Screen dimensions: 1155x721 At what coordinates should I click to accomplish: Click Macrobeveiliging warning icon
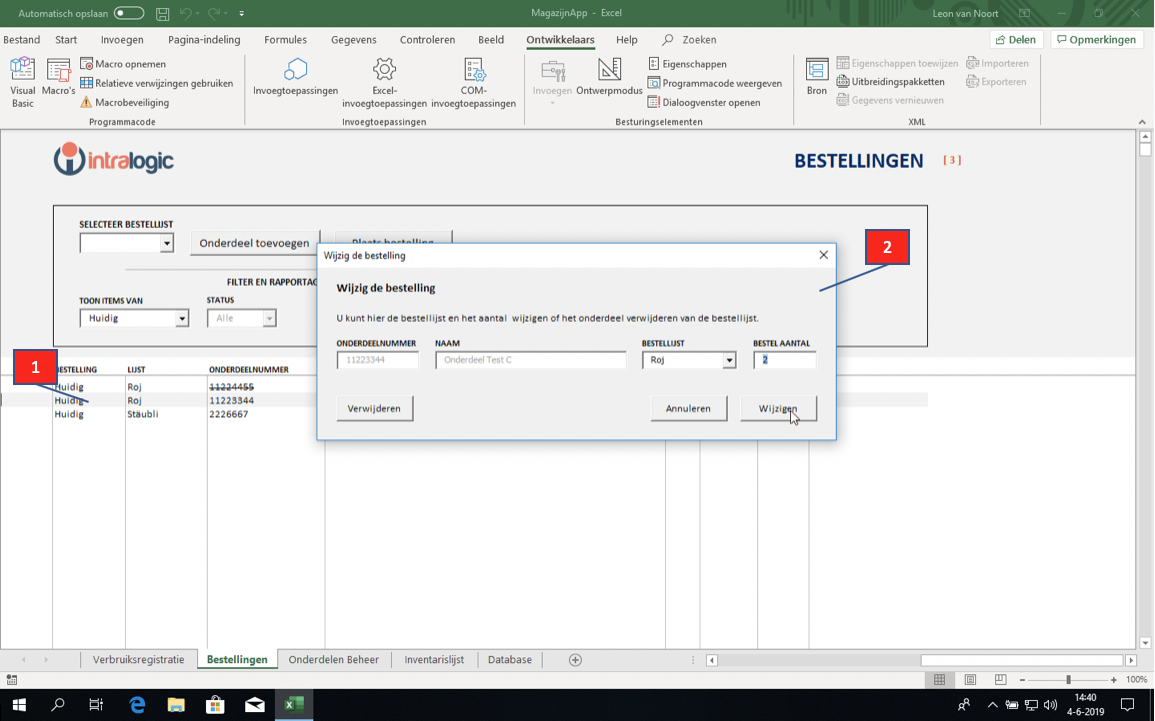(86, 102)
